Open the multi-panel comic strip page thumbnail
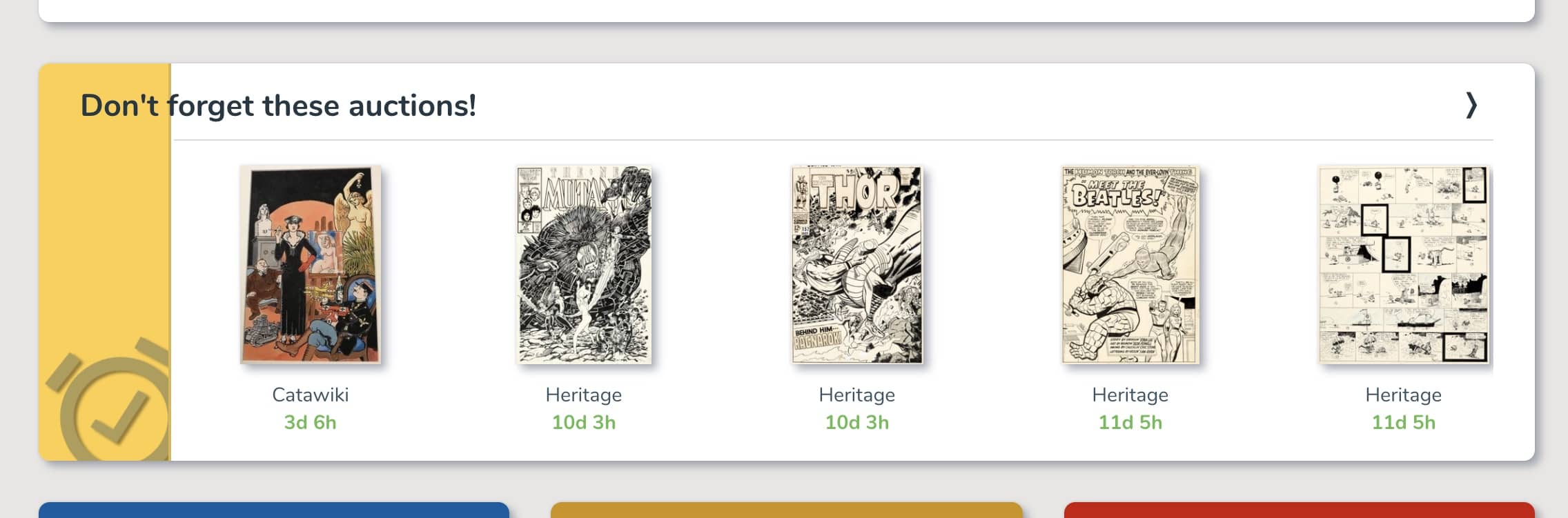Image resolution: width=1568 pixels, height=518 pixels. (x=1404, y=264)
